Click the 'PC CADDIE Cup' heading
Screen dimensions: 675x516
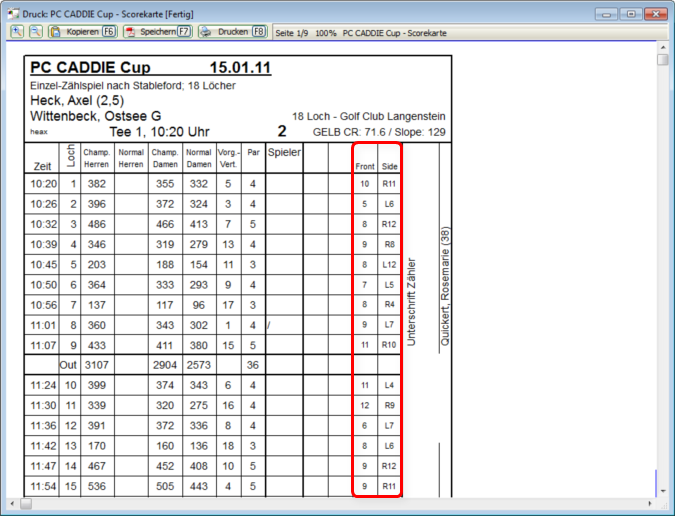90,68
